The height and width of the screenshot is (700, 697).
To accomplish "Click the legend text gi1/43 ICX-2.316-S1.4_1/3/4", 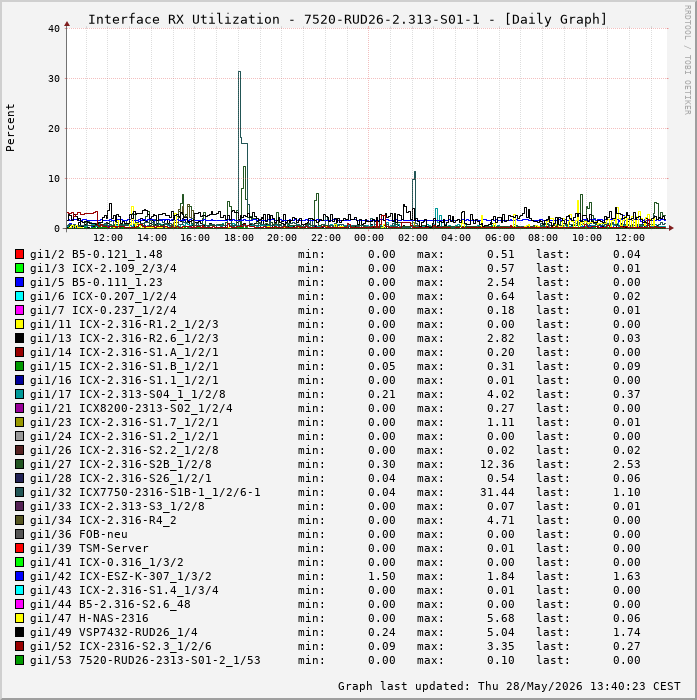I will coord(124,590).
